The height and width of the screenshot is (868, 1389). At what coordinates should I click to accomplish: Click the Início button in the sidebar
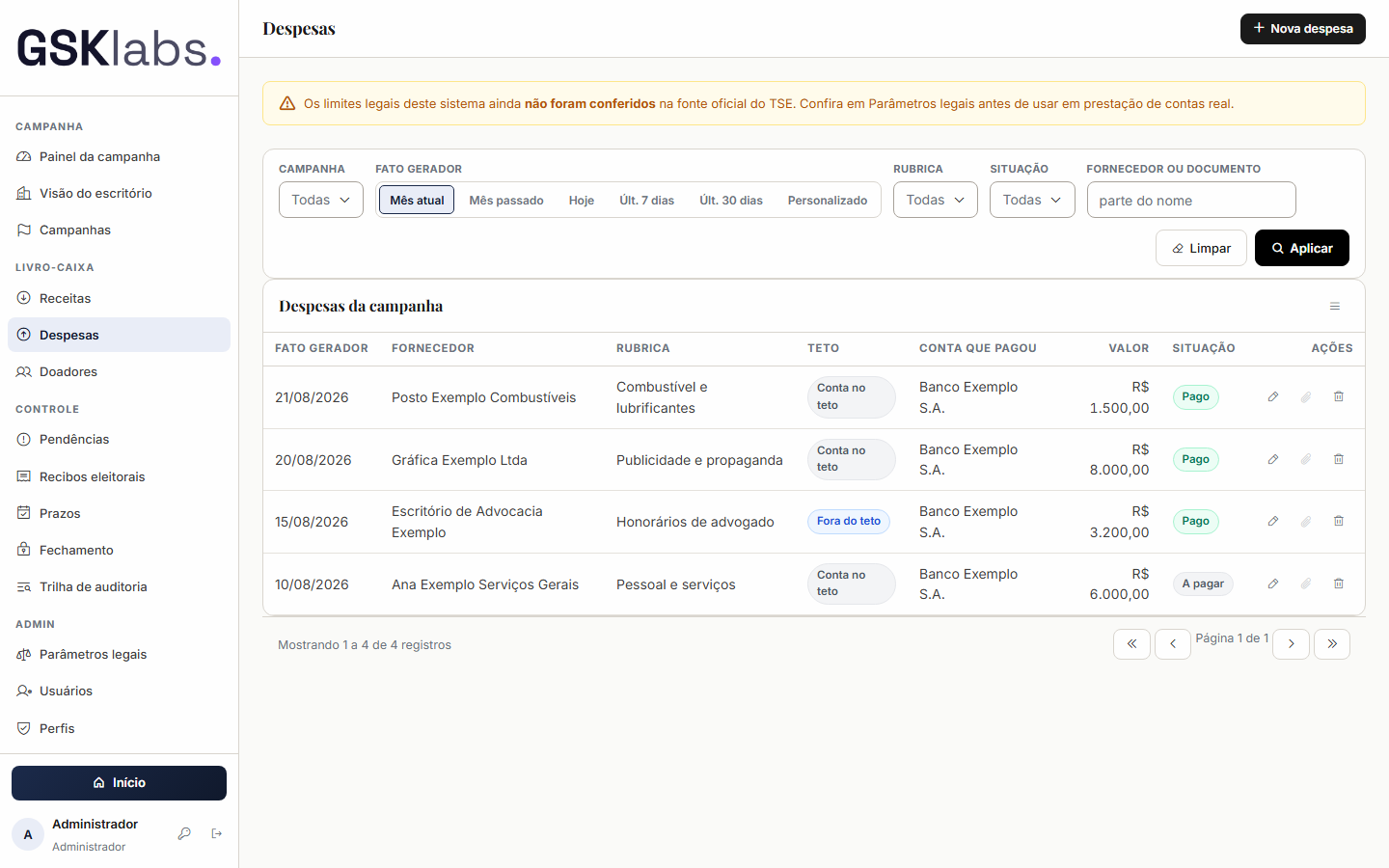[x=119, y=783]
